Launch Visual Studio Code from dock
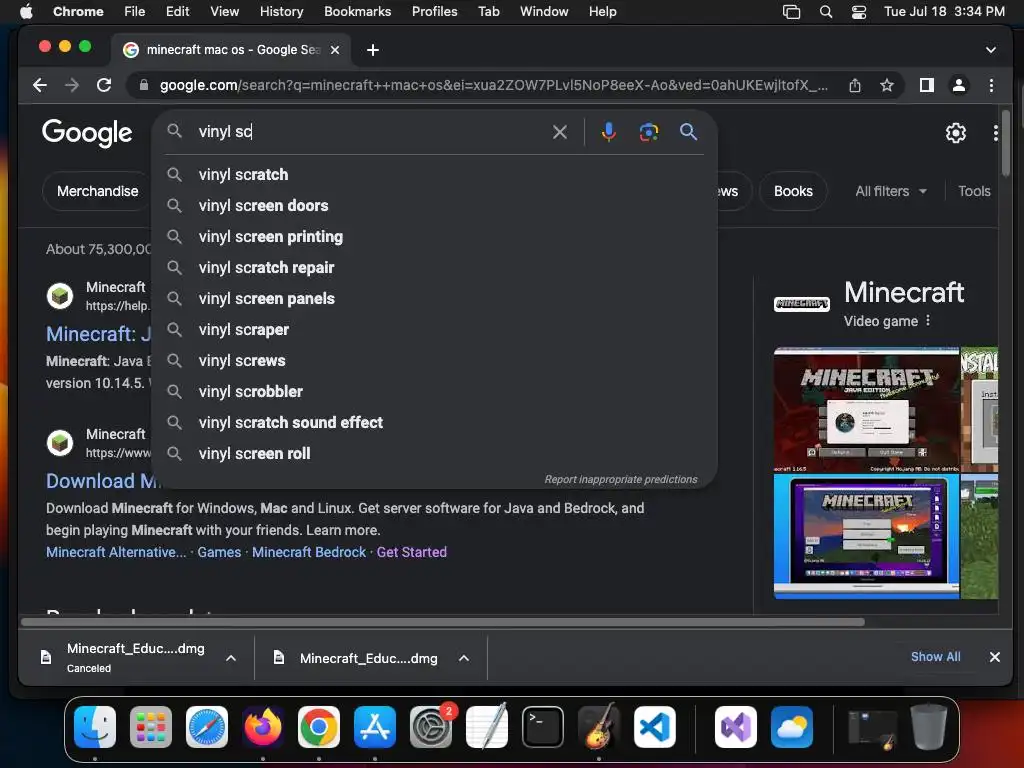The height and width of the screenshot is (768, 1024). (654, 726)
